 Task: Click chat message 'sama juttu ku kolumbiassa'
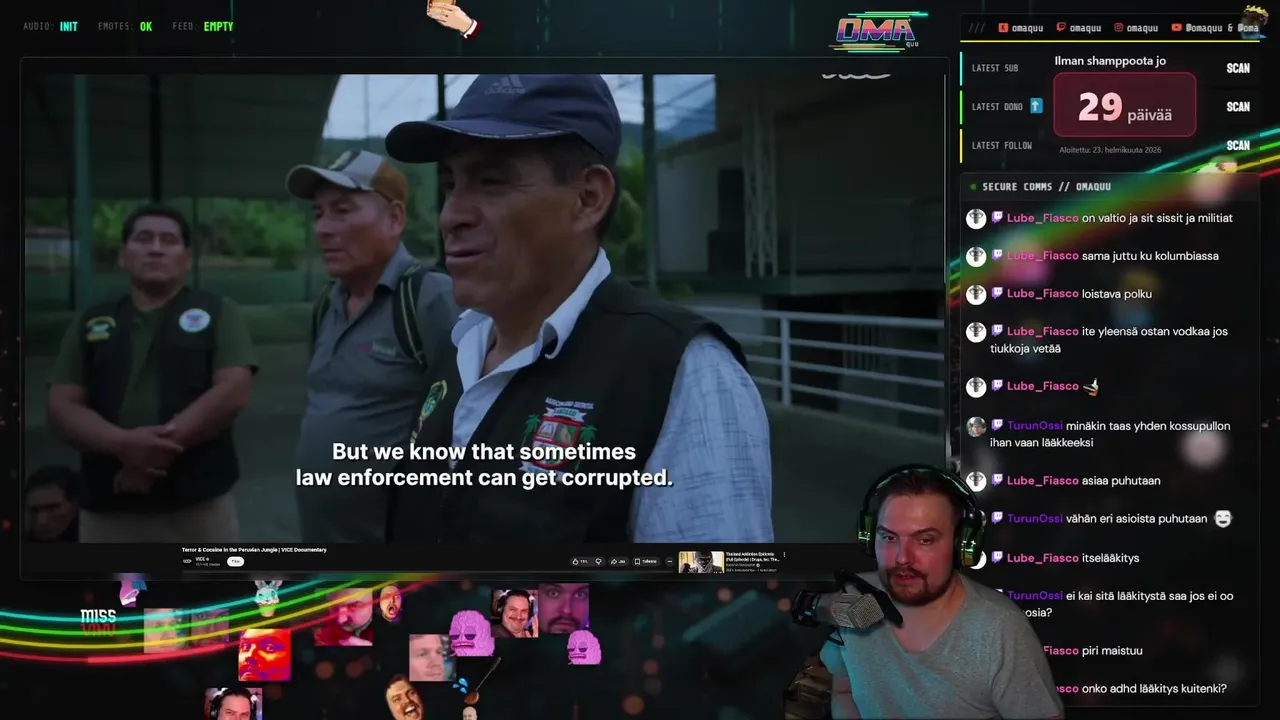(1150, 256)
